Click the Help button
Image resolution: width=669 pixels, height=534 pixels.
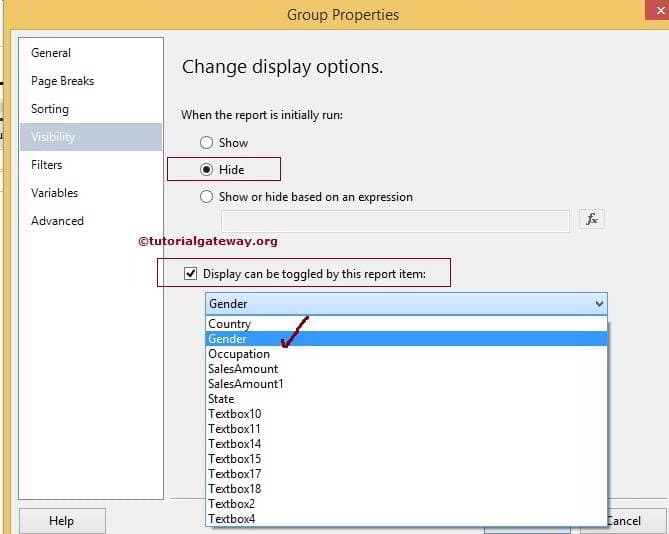pyautogui.click(x=62, y=521)
